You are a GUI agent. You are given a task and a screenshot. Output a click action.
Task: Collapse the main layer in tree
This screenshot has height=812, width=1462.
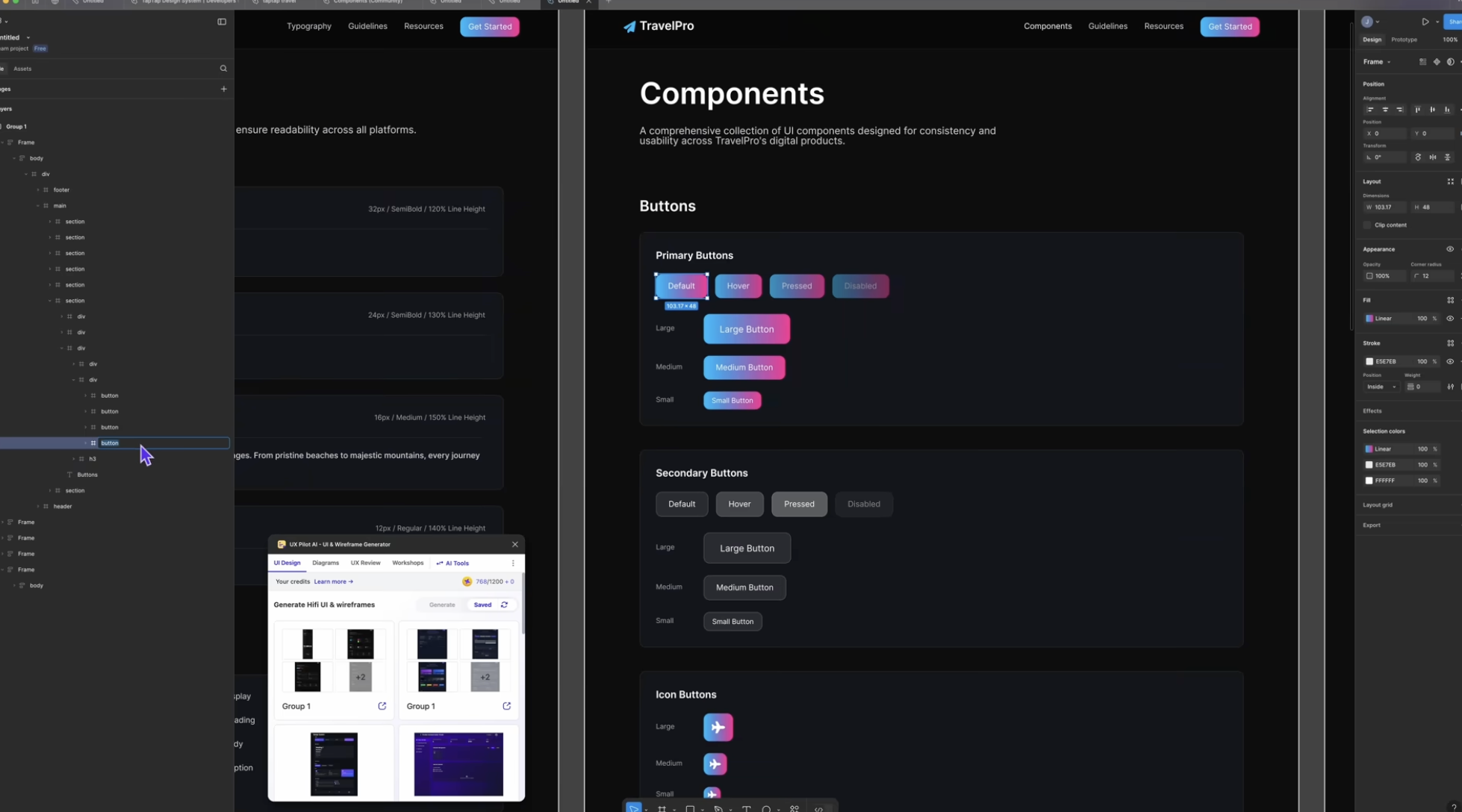tap(38, 206)
